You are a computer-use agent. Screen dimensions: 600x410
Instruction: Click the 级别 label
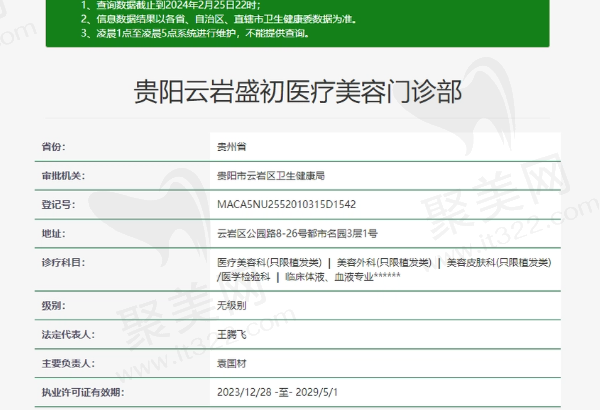pos(54,306)
